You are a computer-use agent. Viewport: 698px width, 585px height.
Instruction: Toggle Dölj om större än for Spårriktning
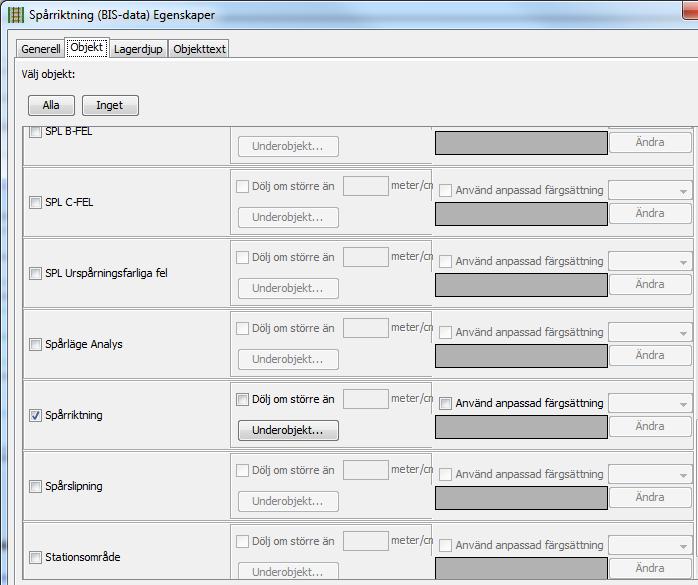tap(242, 399)
